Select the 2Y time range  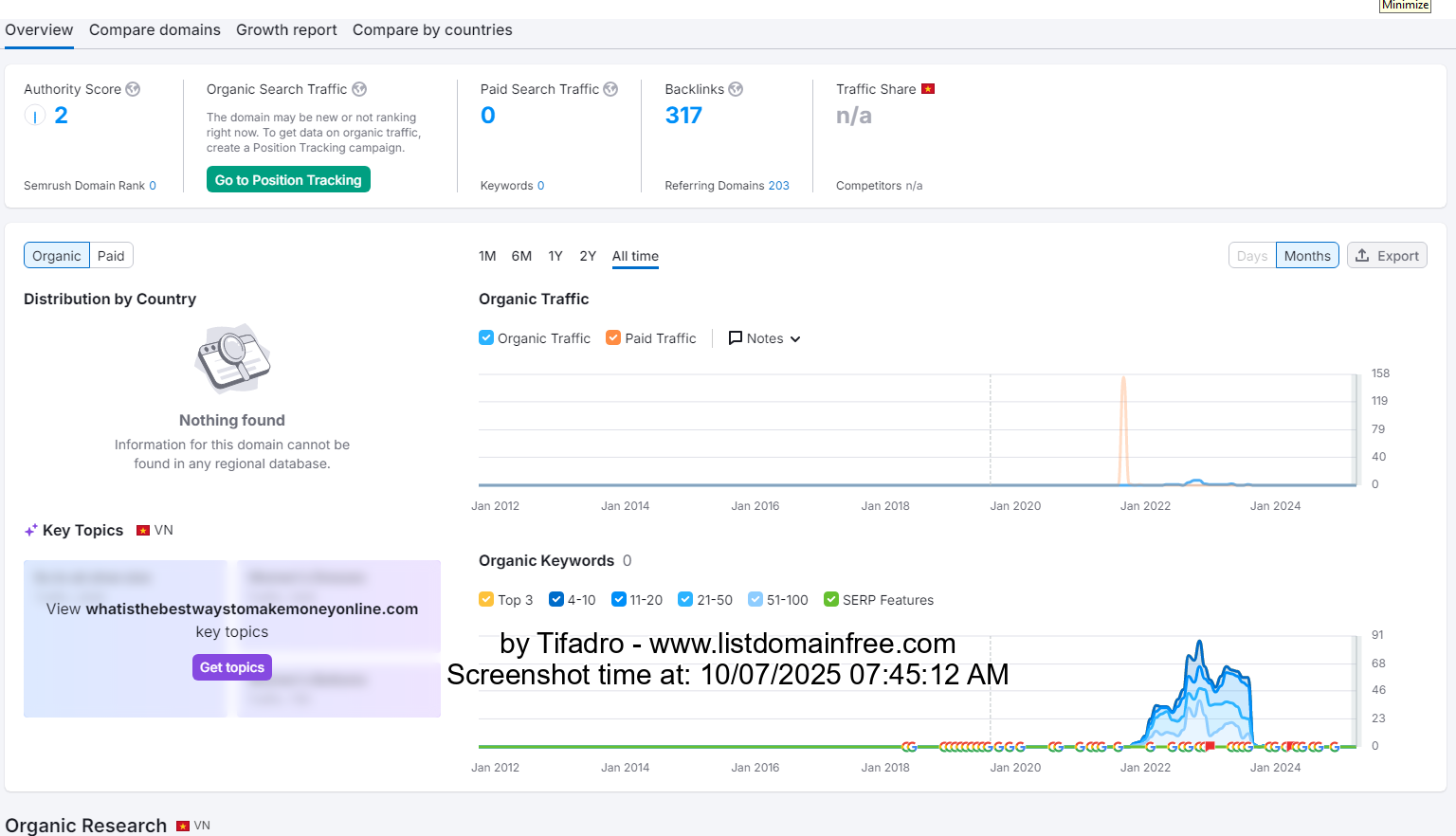588,256
